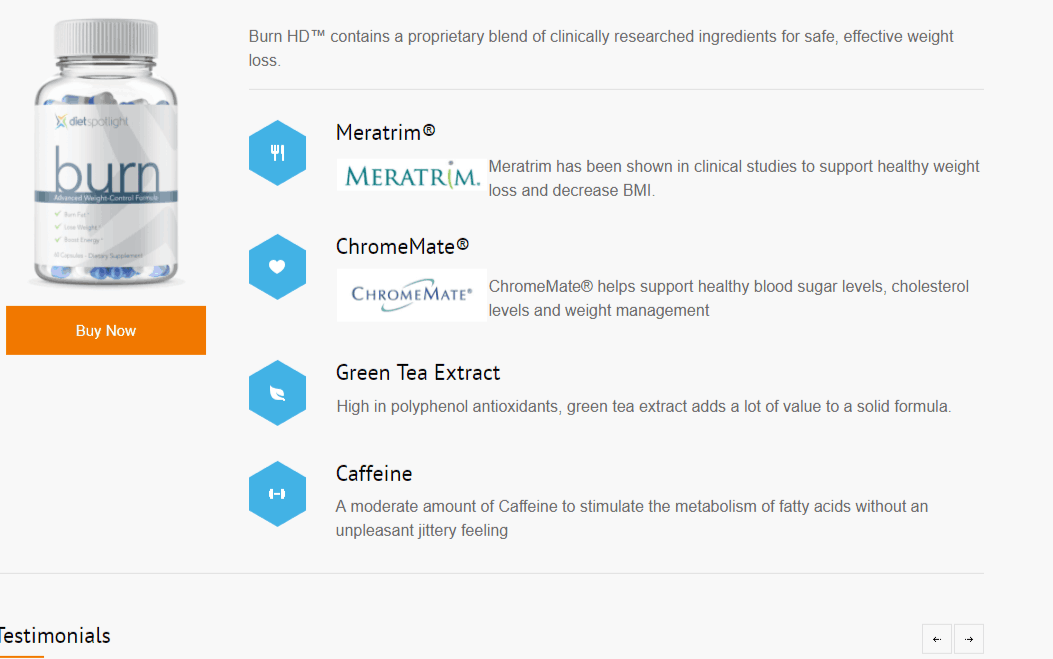Image resolution: width=1053 pixels, height=659 pixels.
Task: Click the Caffeine metabolism description text
Action: pyautogui.click(x=632, y=519)
